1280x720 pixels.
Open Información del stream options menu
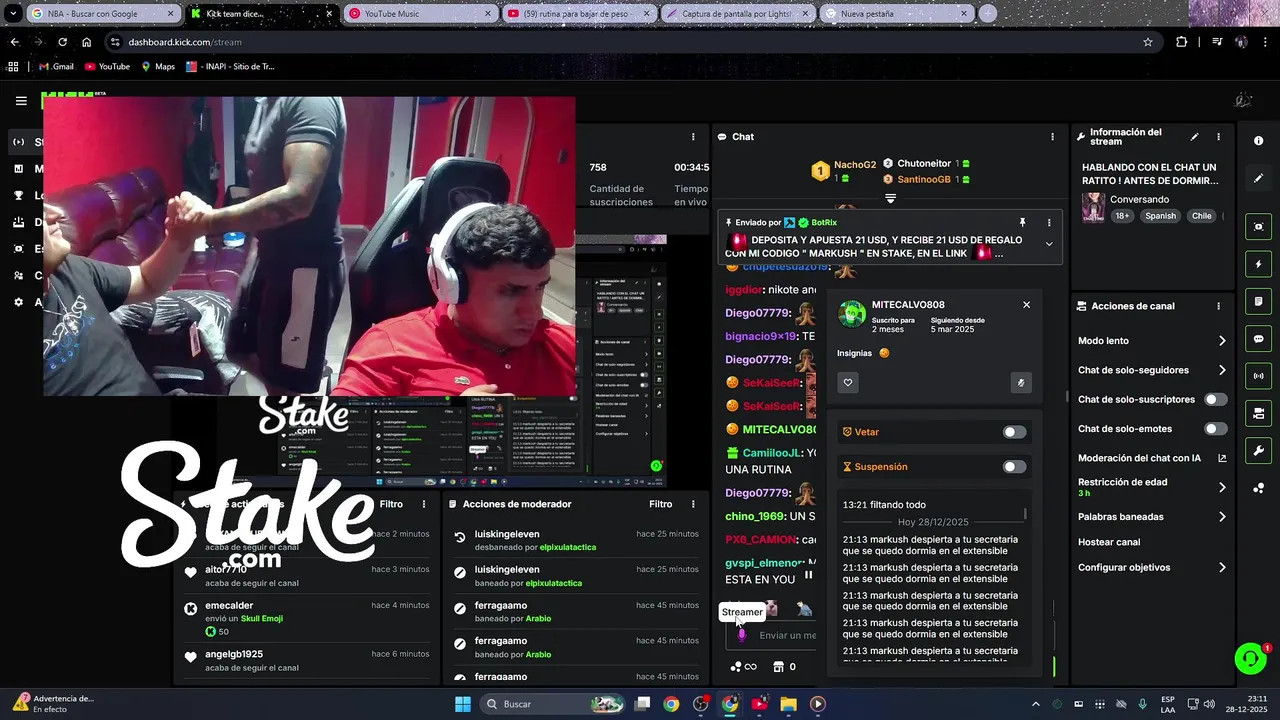(1218, 137)
